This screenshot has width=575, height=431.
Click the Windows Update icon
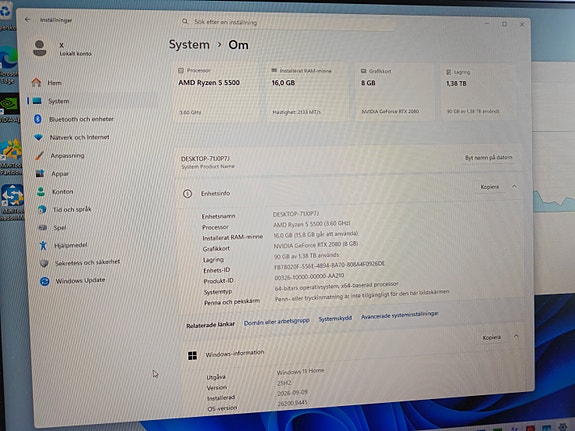coord(44,281)
